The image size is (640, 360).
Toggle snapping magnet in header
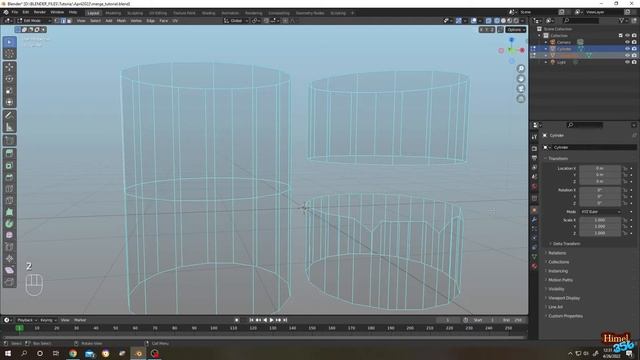pyautogui.click(x=266, y=20)
